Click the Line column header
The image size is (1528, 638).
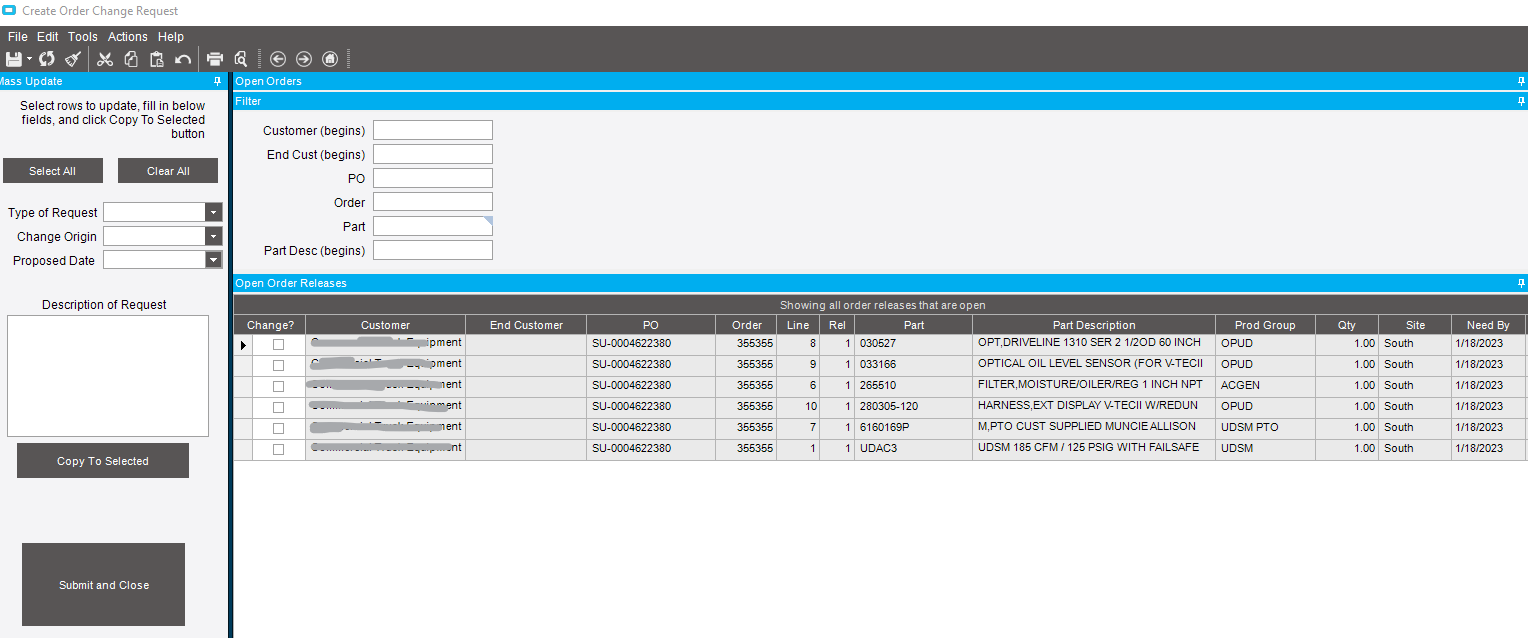click(798, 325)
